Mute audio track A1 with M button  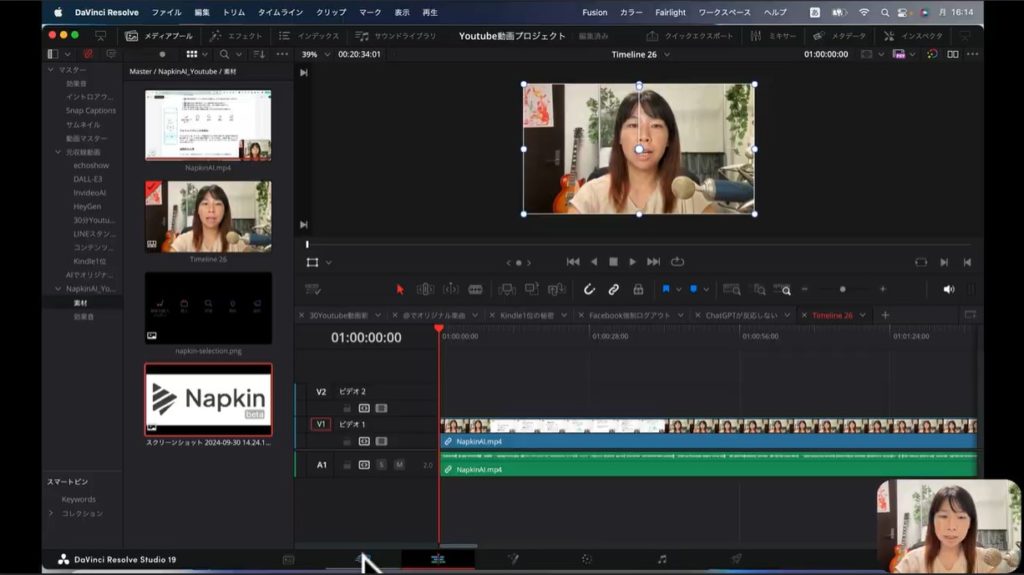click(399, 465)
